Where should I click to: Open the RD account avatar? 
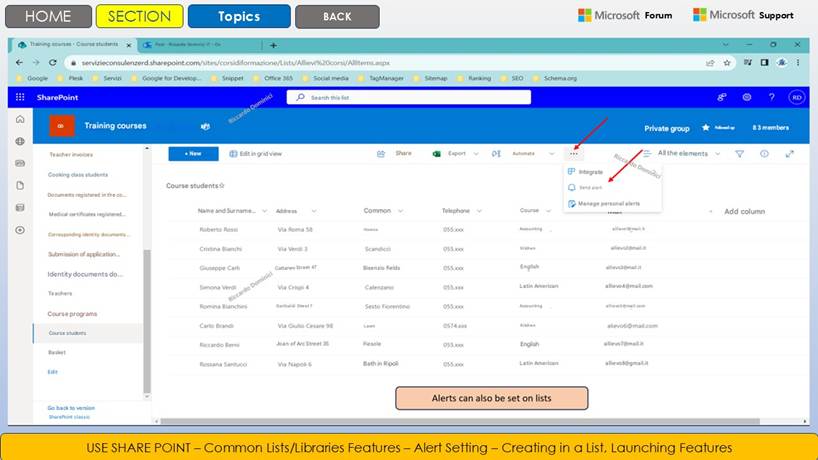click(796, 97)
